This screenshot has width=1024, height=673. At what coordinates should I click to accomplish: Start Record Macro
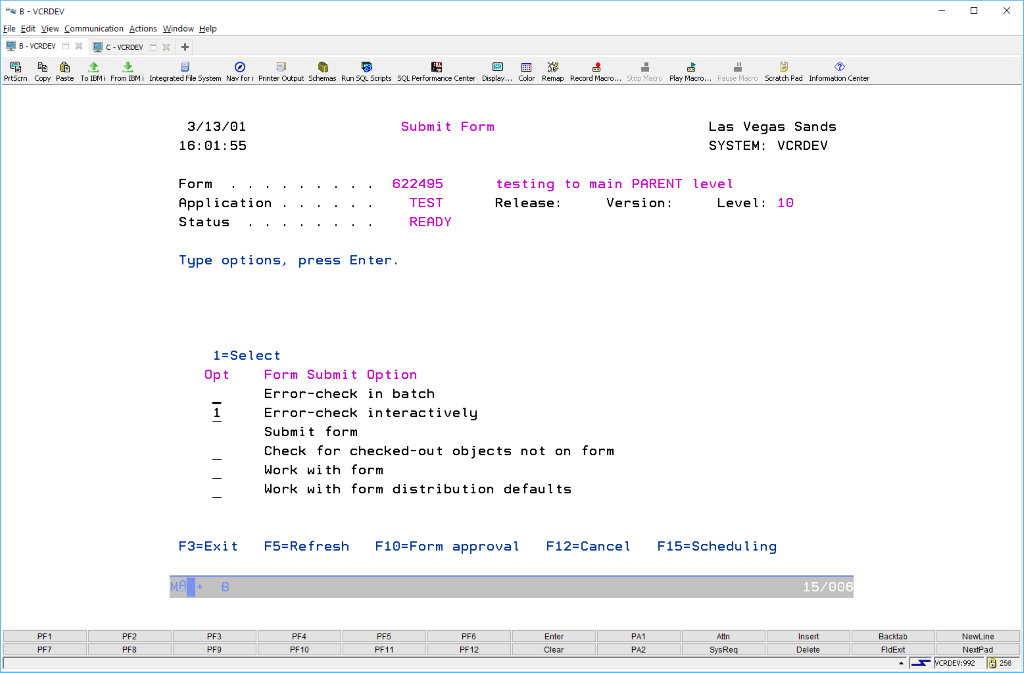pyautogui.click(x=596, y=71)
